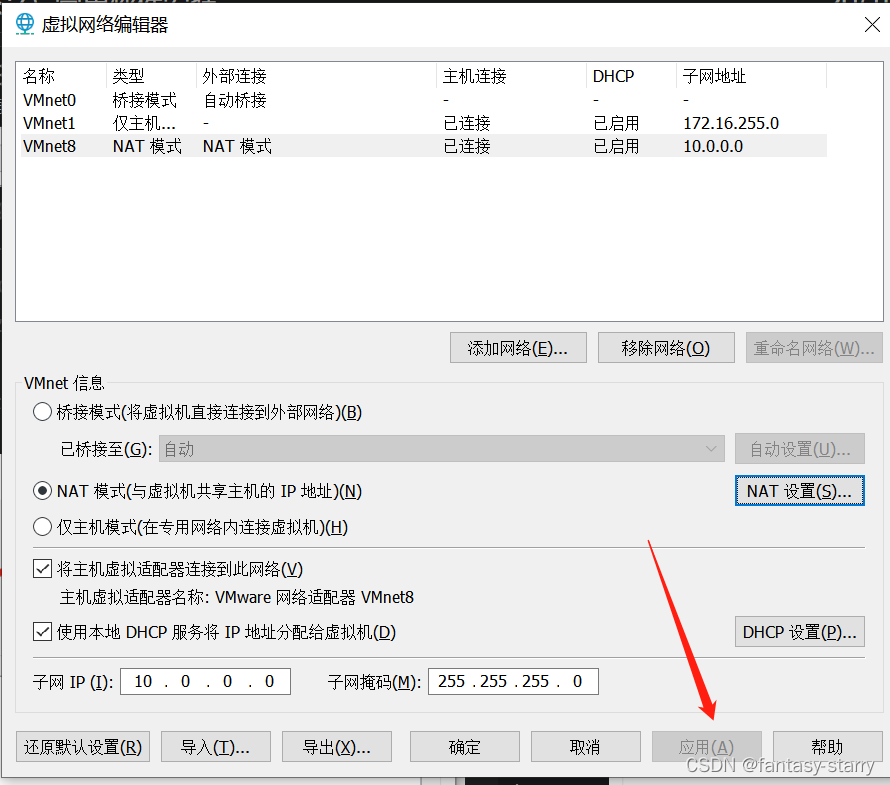The image size is (890, 785).
Task: Click 导出(X)... button
Action: tap(337, 747)
